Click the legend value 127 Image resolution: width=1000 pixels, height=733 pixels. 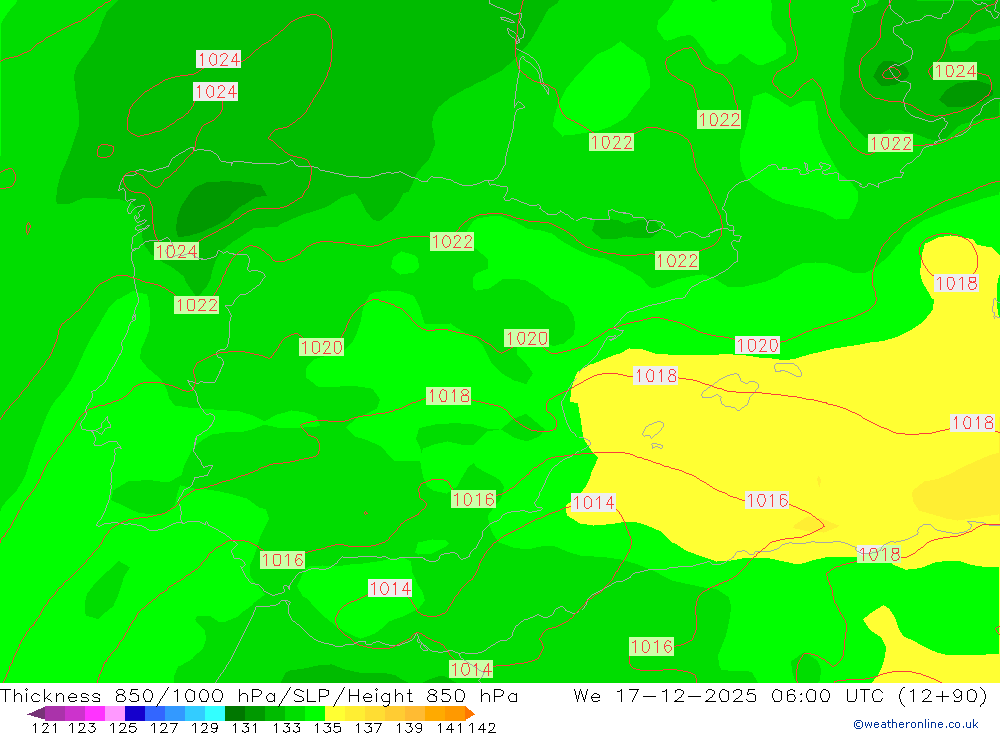tap(164, 728)
